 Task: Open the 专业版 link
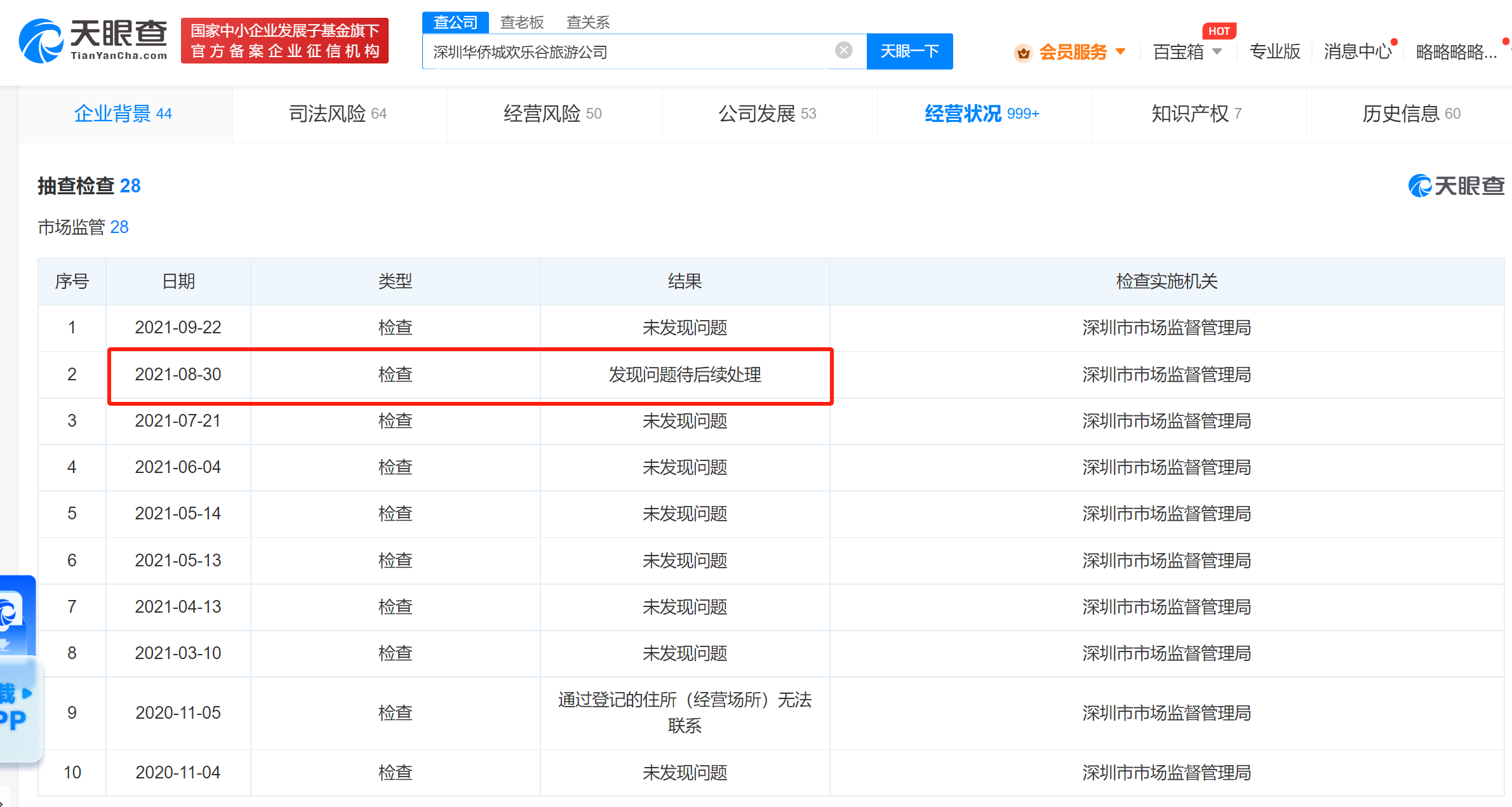1274,51
